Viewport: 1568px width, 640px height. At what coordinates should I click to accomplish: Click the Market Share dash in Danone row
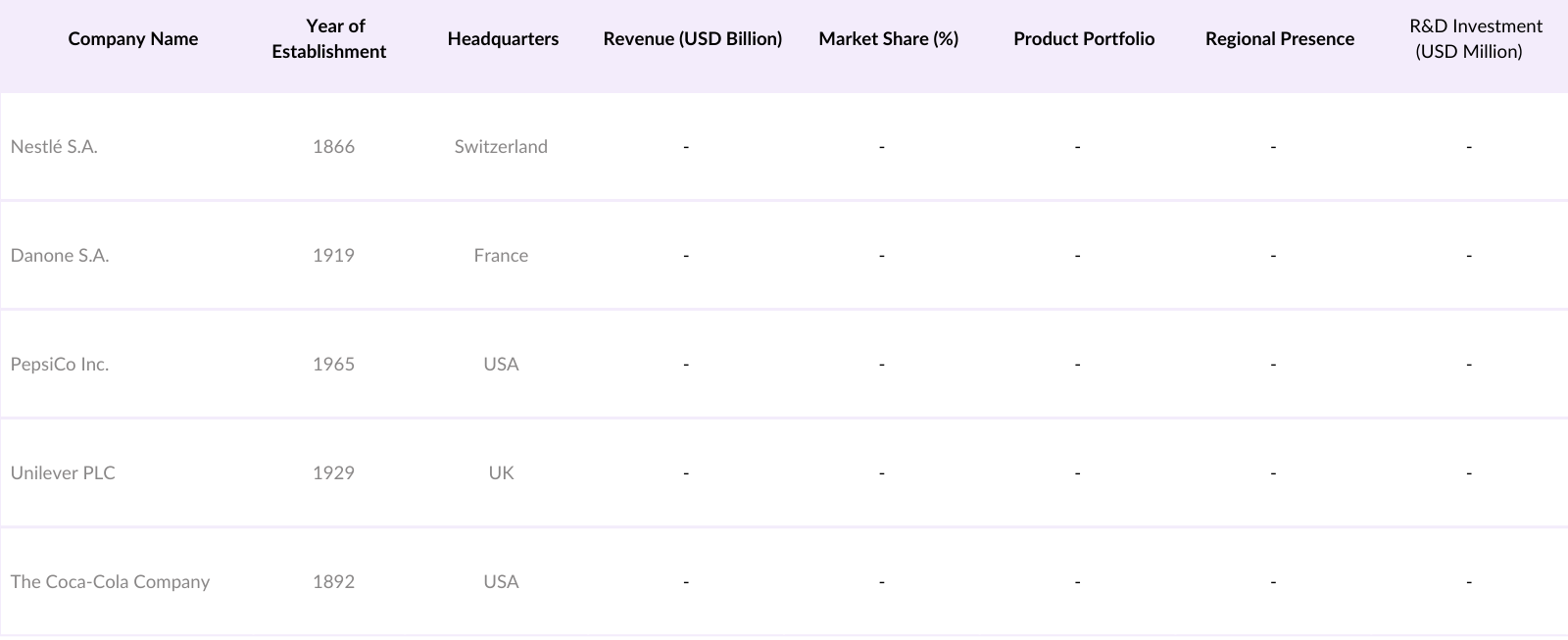click(x=882, y=256)
